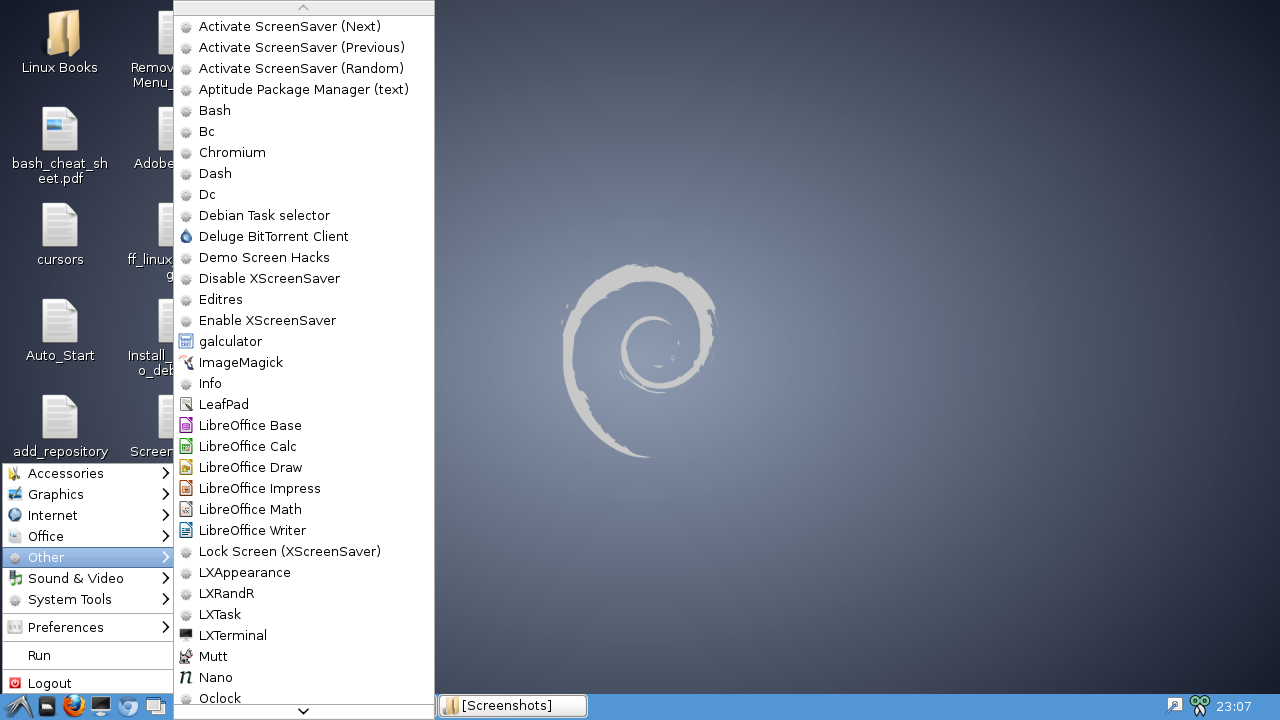Expand the System Tools submenu

(88, 600)
